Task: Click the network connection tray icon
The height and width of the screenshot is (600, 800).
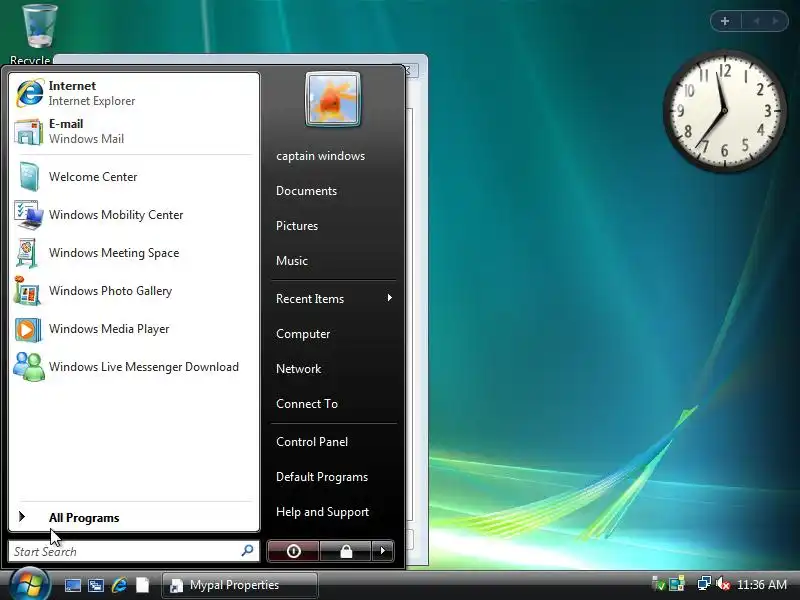Action: 704,583
